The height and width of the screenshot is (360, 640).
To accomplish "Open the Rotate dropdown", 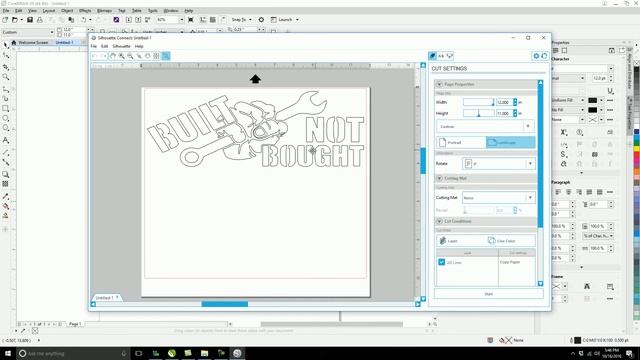I will pos(499,164).
